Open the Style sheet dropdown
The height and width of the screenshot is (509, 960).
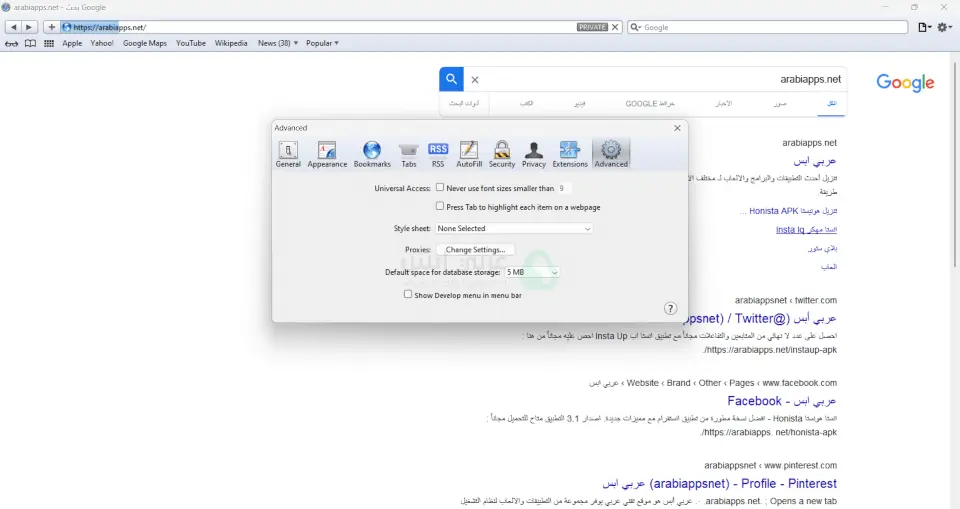pos(514,228)
